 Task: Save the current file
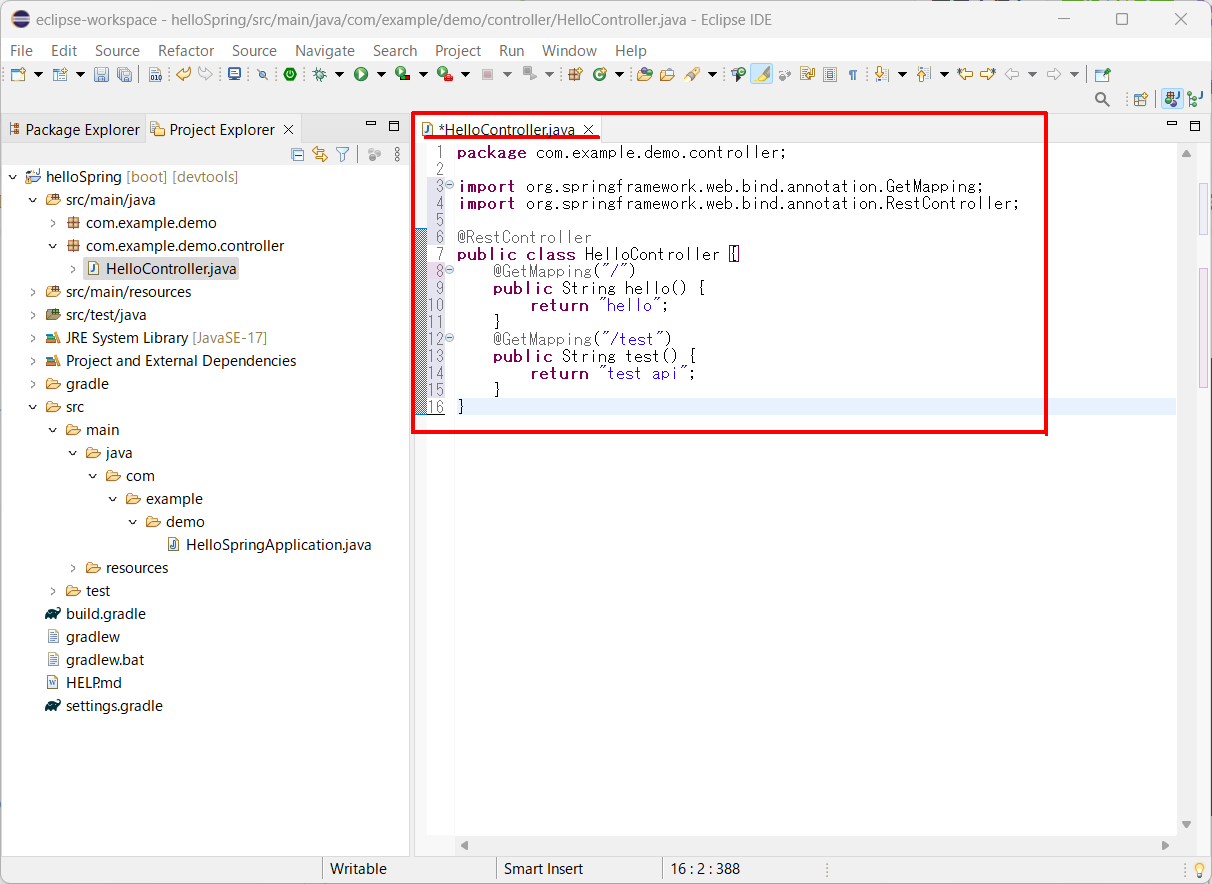[101, 74]
